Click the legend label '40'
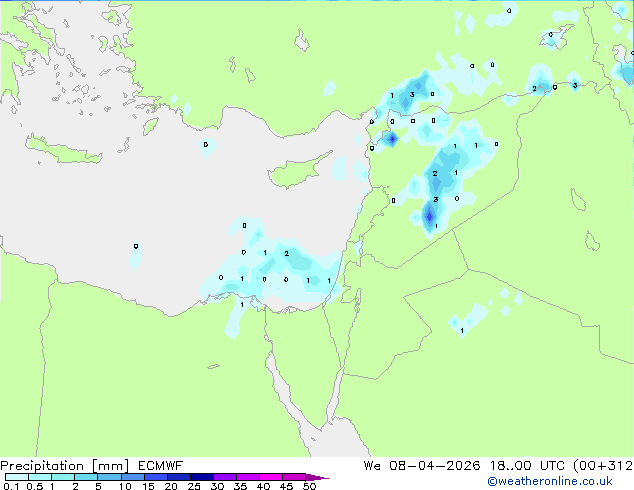634x490 pixels. (263, 486)
